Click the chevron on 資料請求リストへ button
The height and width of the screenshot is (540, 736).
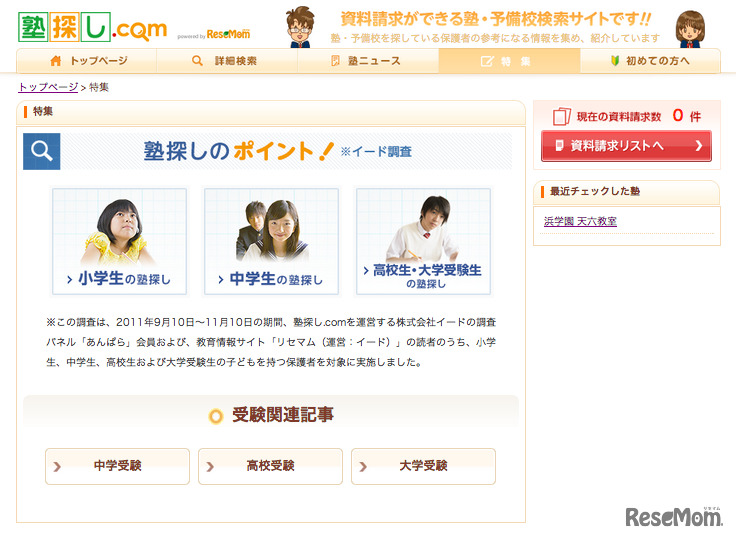click(x=698, y=146)
